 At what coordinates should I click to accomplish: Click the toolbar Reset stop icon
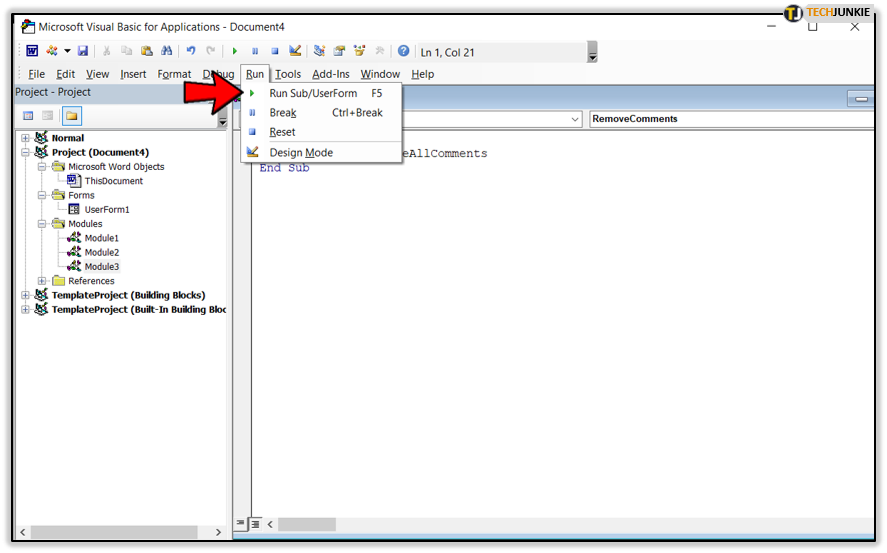[x=274, y=51]
